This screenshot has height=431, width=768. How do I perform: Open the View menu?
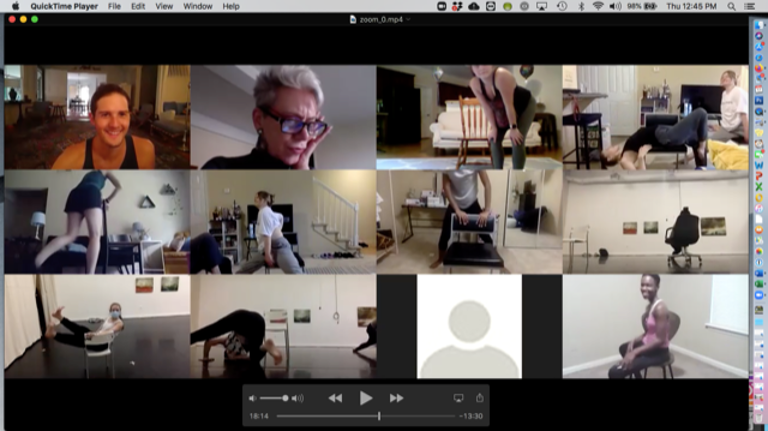(163, 6)
